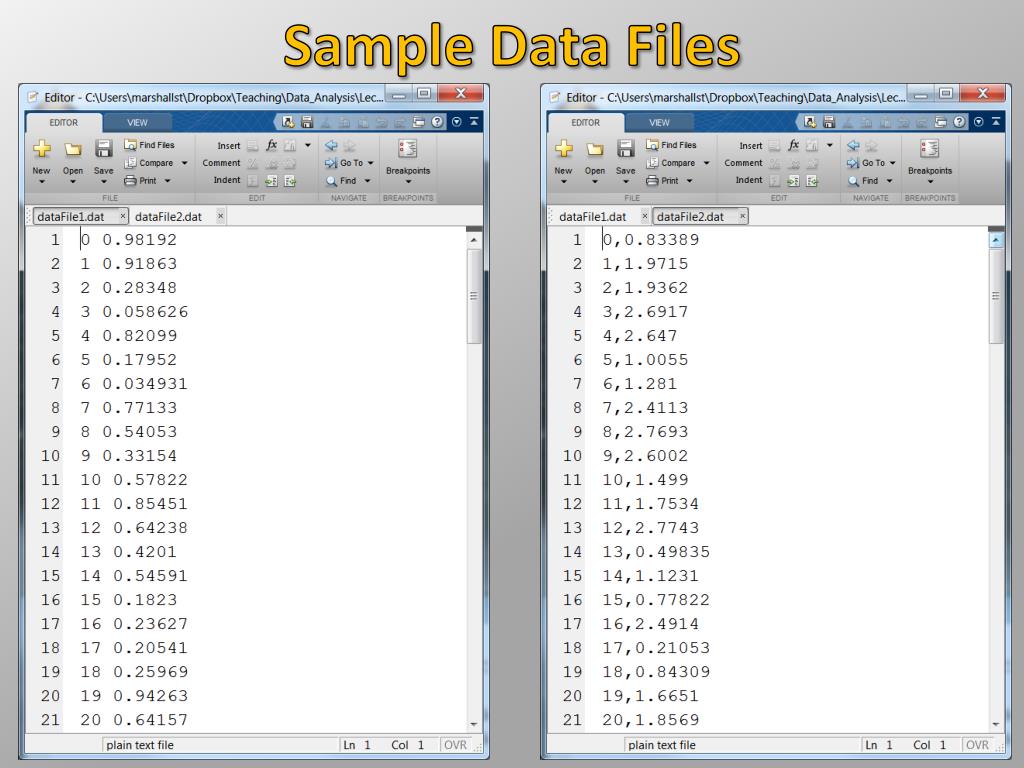Viewport: 1024px width, 768px height.
Task: Click the Breakpoints icon in right editor
Action: click(x=929, y=149)
